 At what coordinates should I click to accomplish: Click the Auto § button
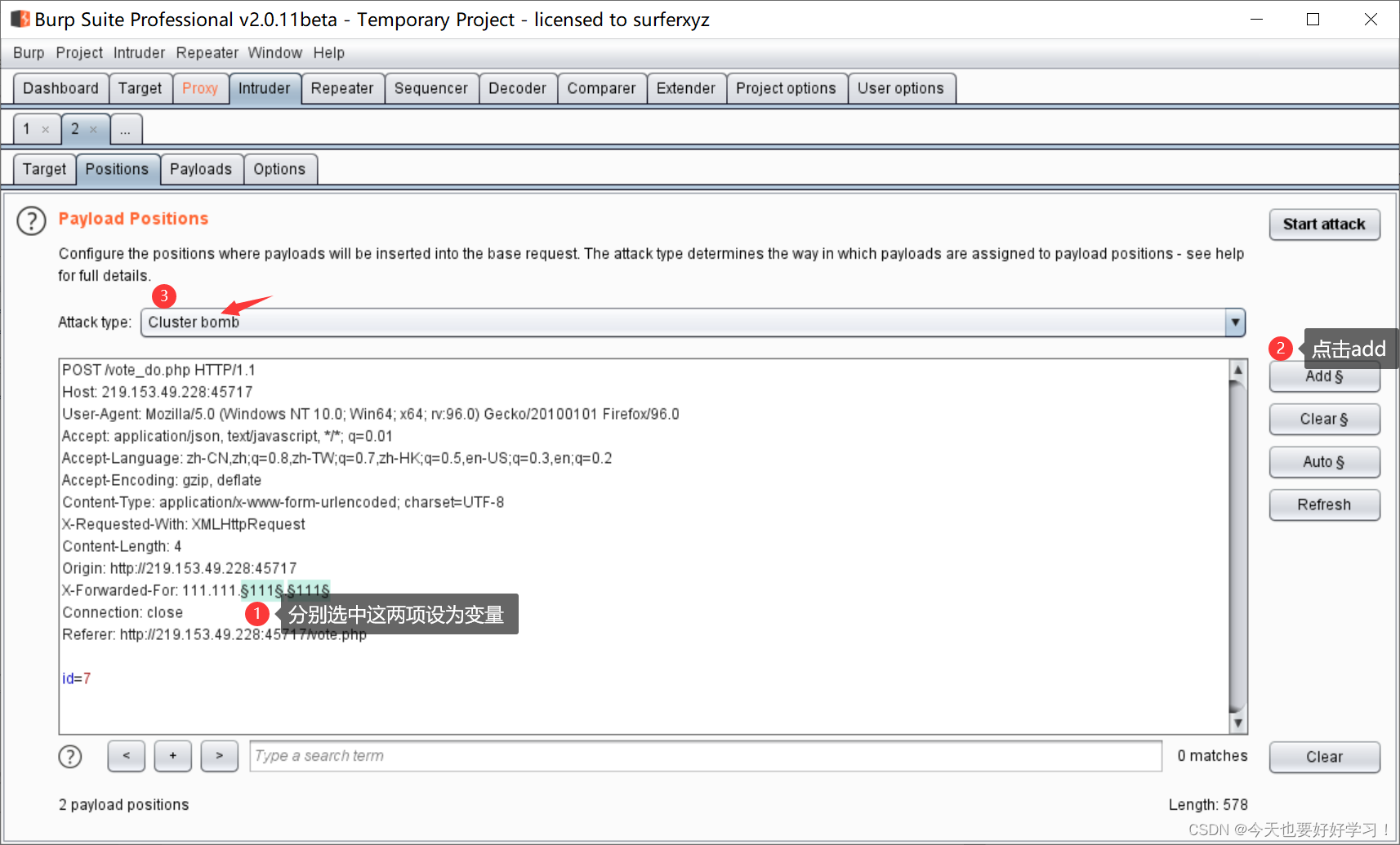pos(1324,462)
